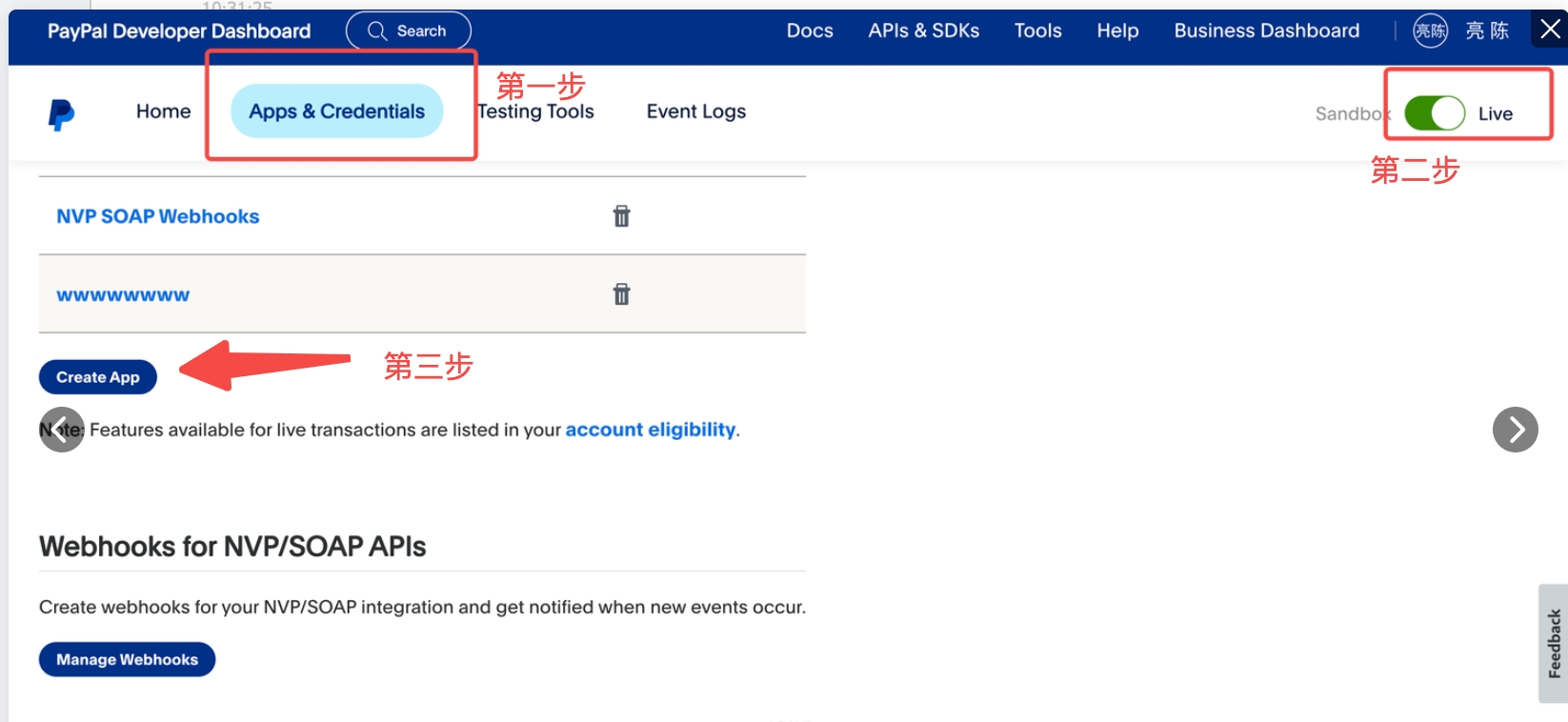
Task: Open the wwwwwwwww app link
Action: (x=123, y=294)
